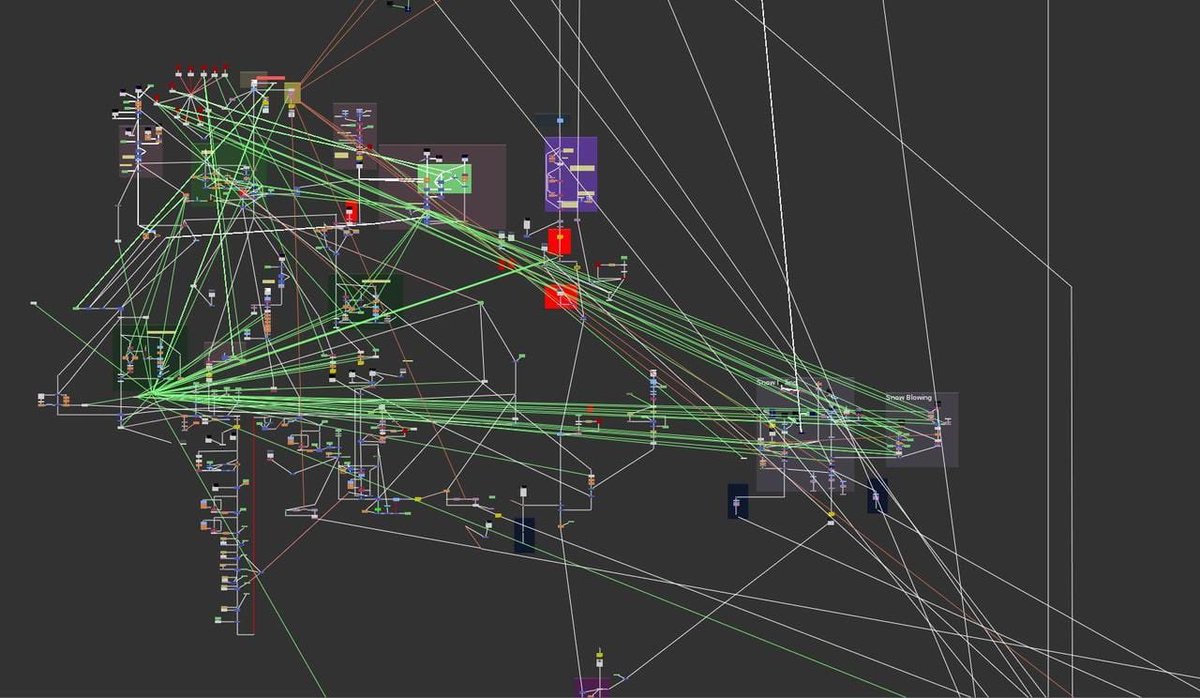The height and width of the screenshot is (698, 1200).
Task: Select the isolated small node at far left edge
Action: pos(34,302)
